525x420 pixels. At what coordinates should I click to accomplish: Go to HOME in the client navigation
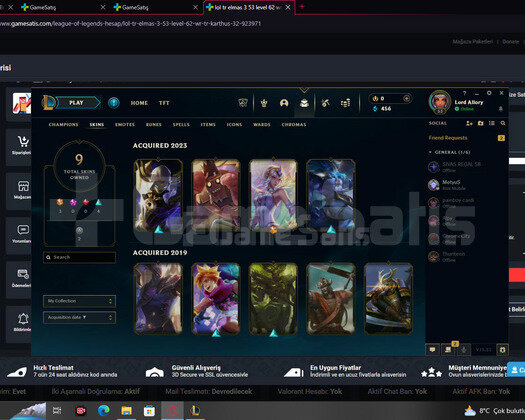click(139, 103)
